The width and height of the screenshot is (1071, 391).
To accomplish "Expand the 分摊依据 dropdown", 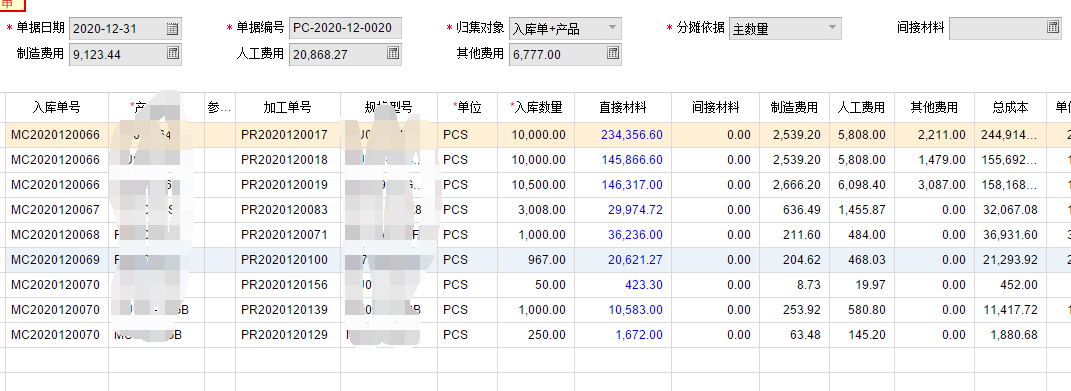I will [x=833, y=29].
